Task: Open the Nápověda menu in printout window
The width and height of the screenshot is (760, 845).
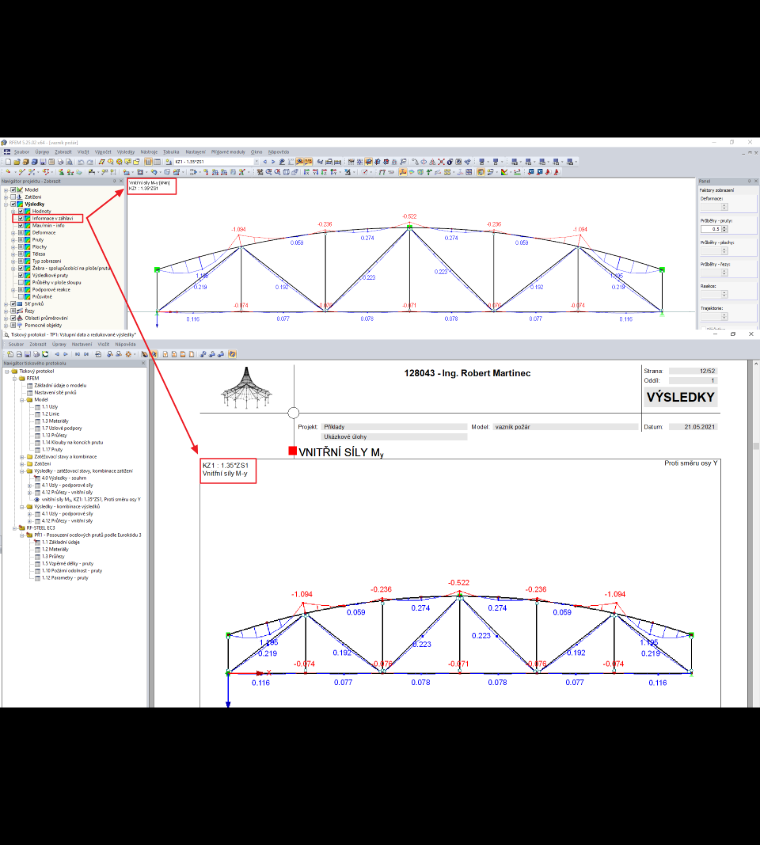Action: pyautogui.click(x=125, y=344)
